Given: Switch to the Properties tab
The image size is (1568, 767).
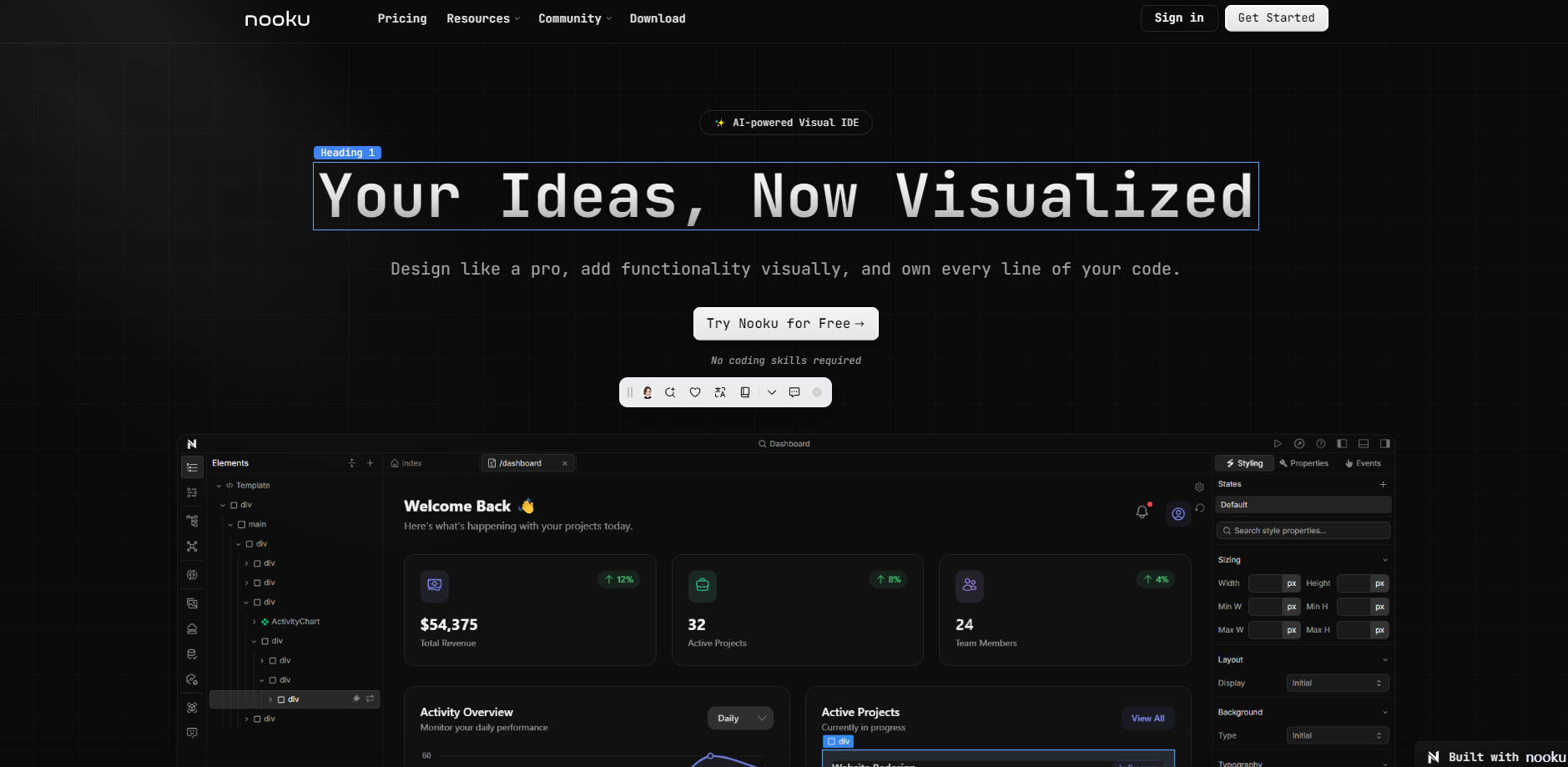Looking at the screenshot, I should coord(1303,463).
